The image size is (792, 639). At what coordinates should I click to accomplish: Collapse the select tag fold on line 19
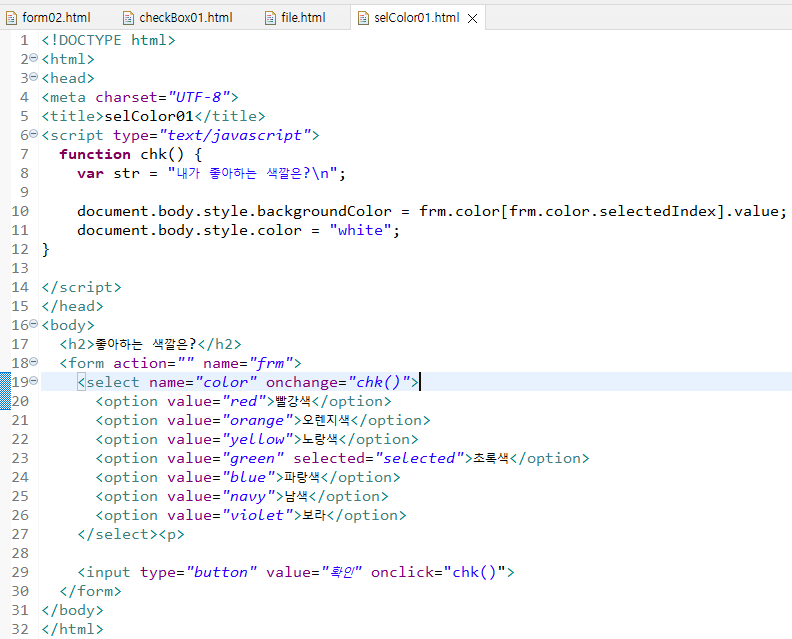point(33,381)
